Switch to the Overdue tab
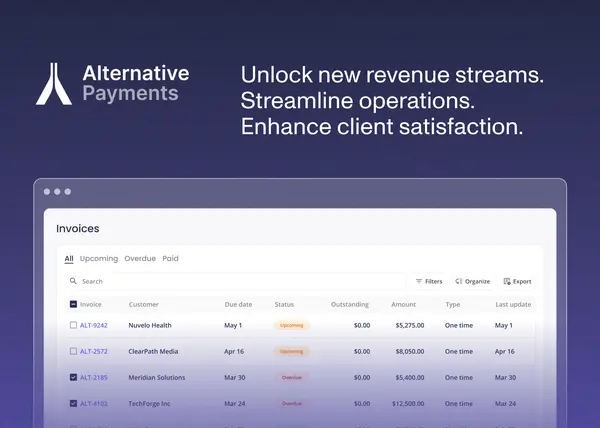The height and width of the screenshot is (428, 600). coord(140,259)
